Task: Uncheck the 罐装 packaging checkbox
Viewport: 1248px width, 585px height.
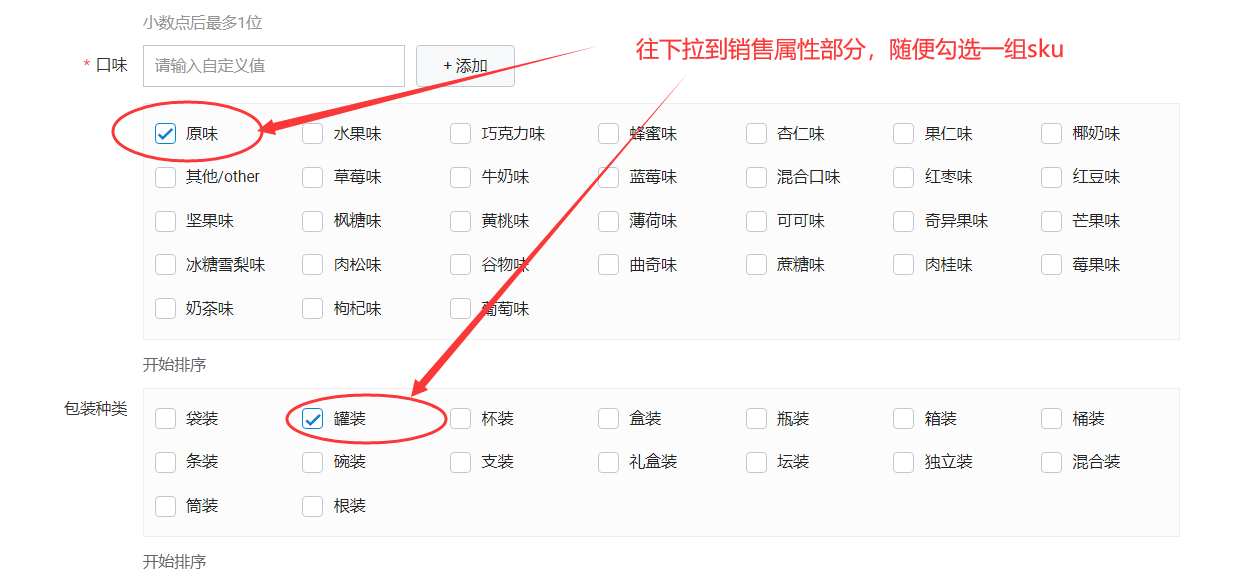Action: (x=313, y=418)
